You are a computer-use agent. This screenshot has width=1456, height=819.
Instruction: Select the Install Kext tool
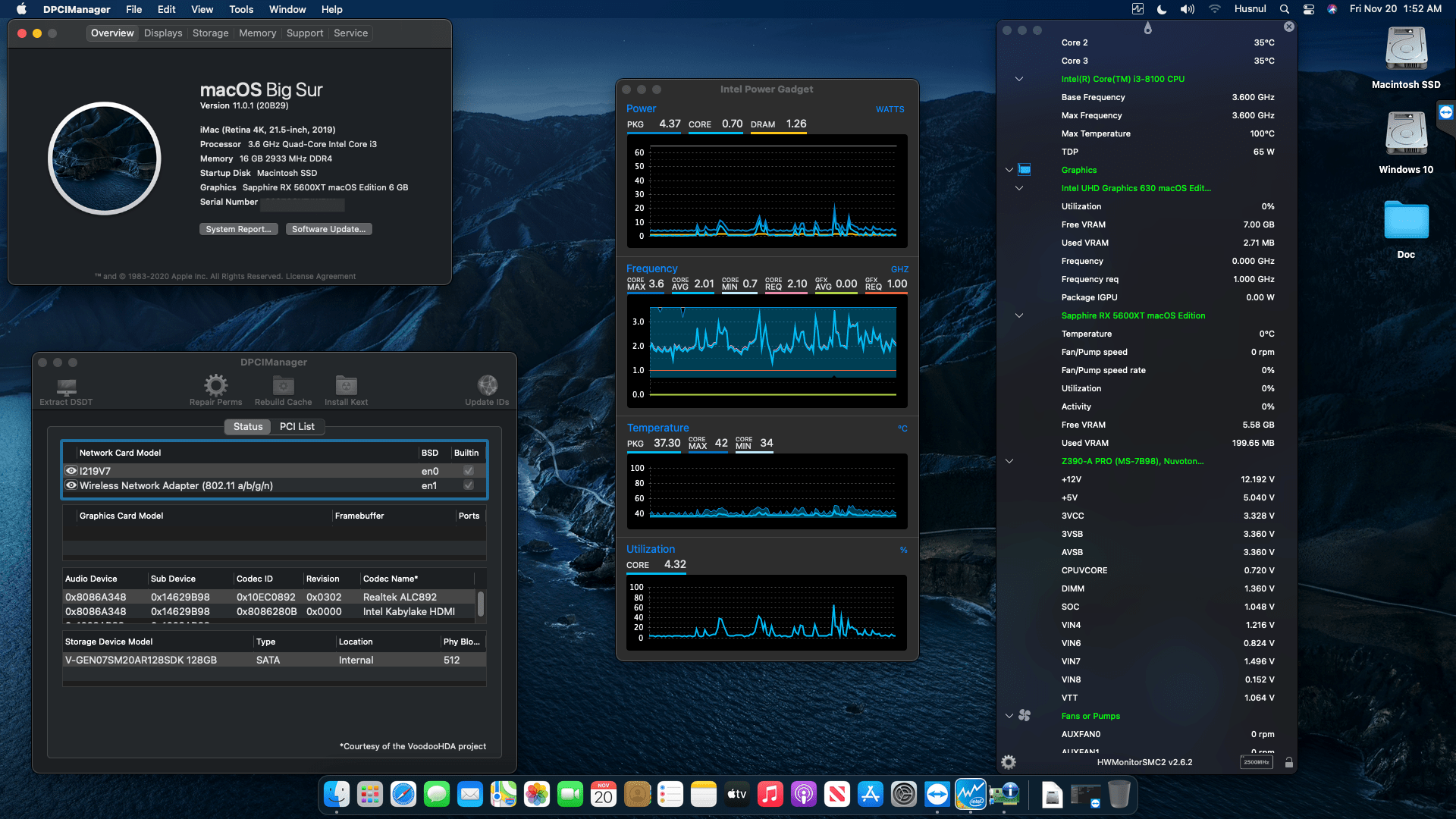(346, 387)
